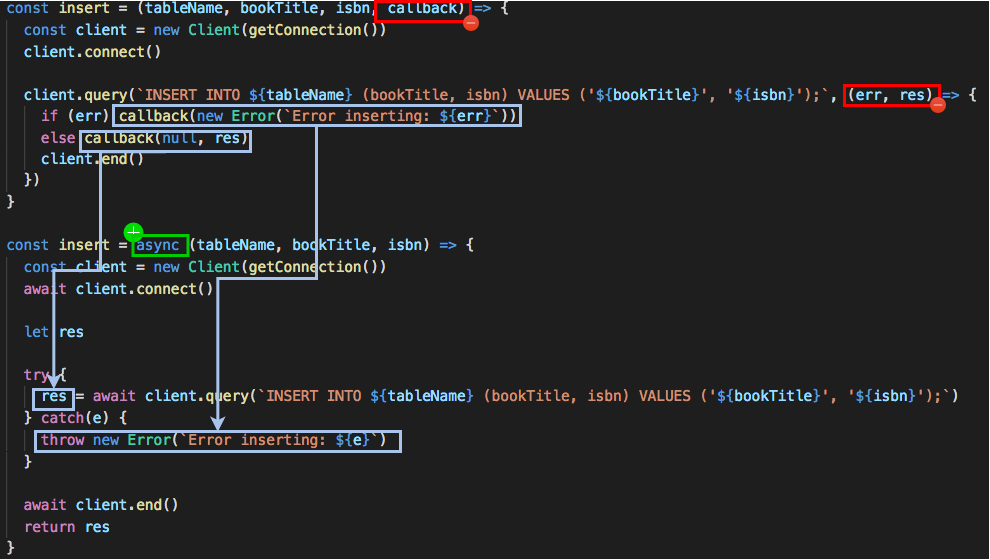Viewport: 990px width, 560px height.
Task: Click the boxed throw new Error statement
Action: [218, 440]
